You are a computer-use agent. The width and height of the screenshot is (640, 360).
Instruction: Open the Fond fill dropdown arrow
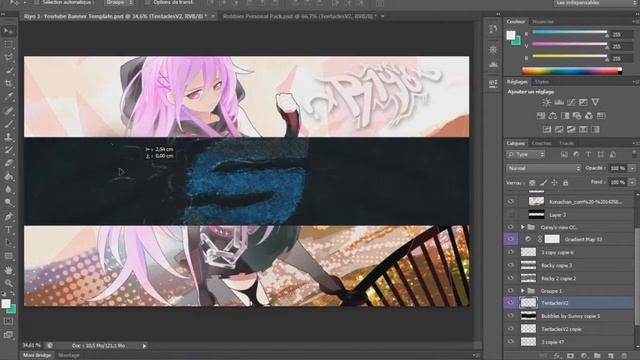coord(632,182)
